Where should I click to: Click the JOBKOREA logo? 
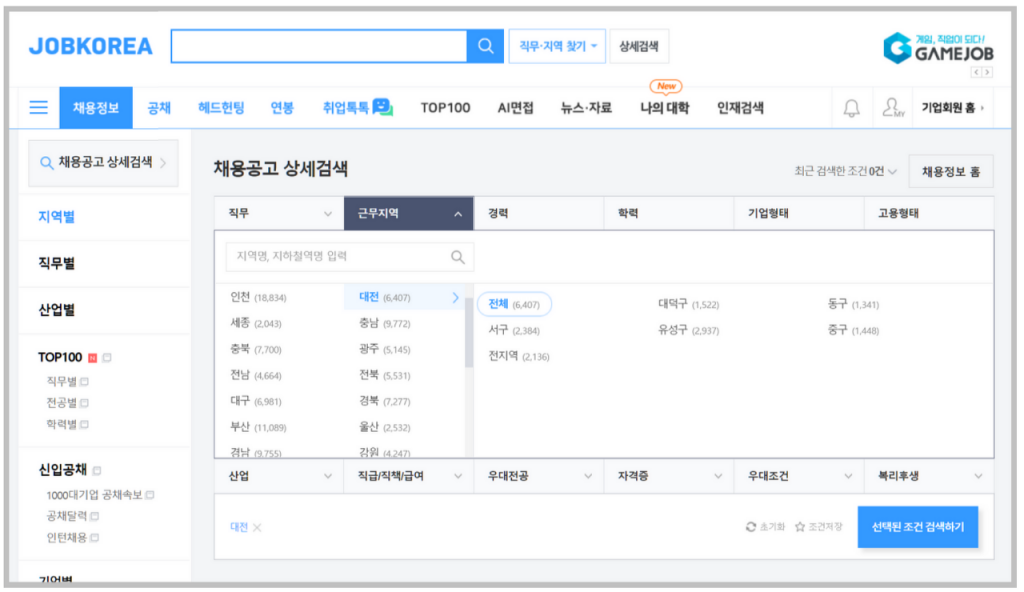(91, 46)
